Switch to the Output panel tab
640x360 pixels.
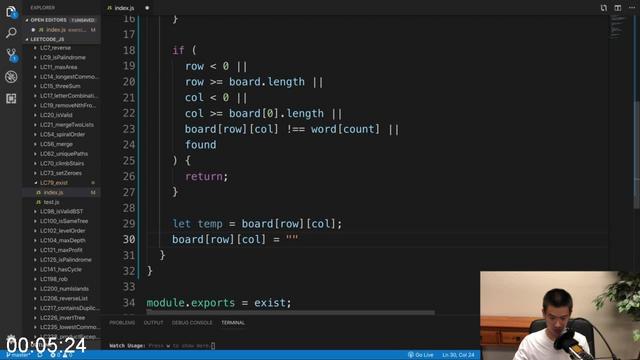[153, 322]
